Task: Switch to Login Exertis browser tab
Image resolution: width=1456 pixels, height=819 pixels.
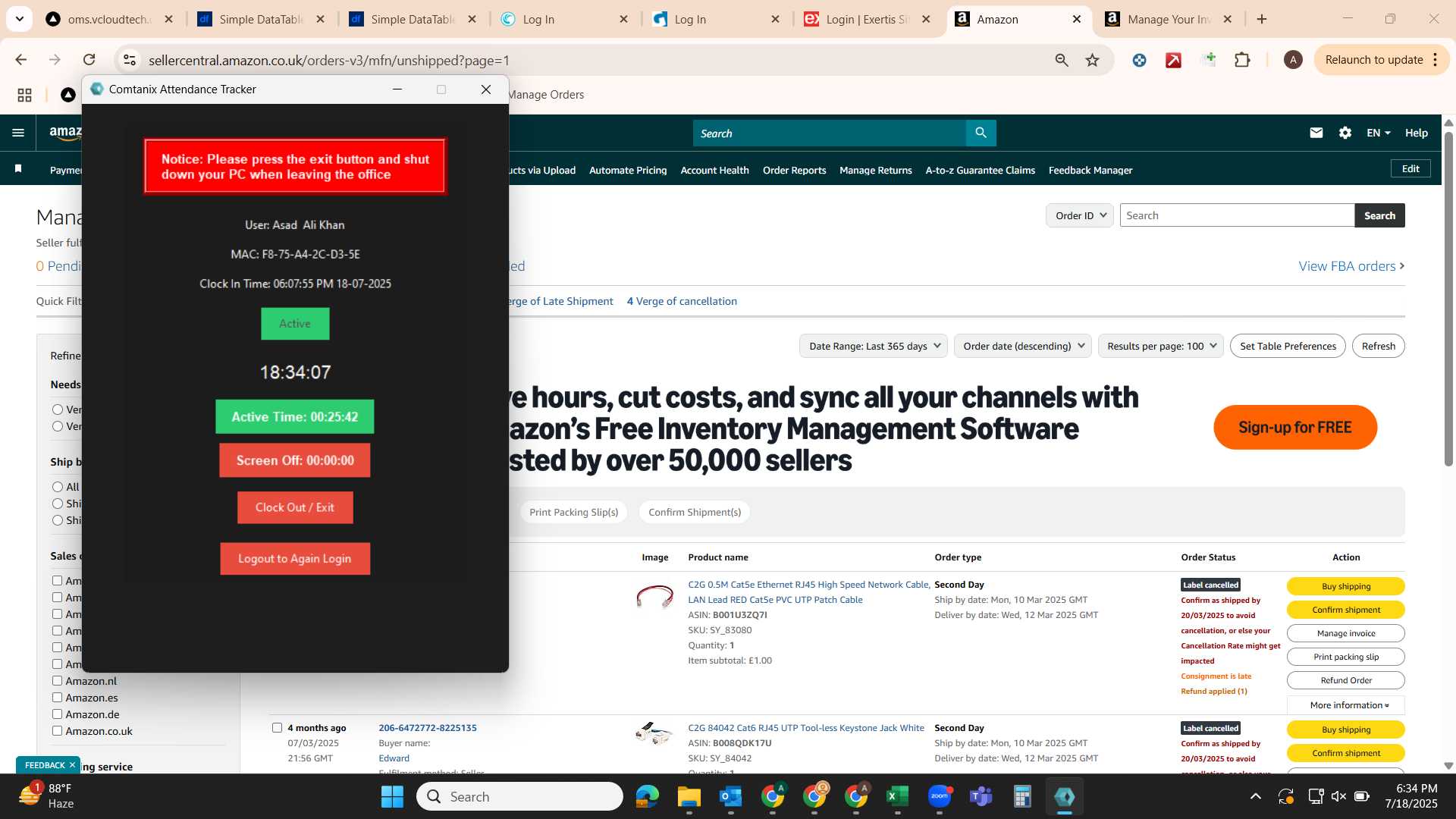Action: (x=869, y=19)
